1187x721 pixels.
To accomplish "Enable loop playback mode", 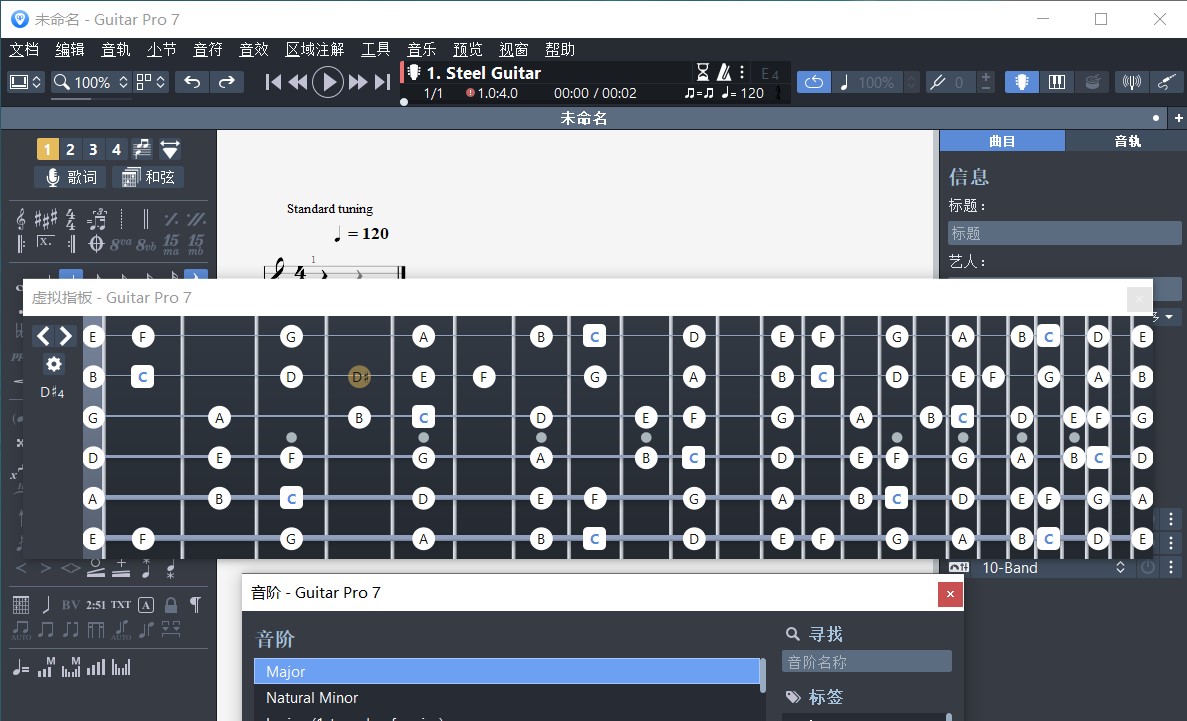I will point(813,82).
